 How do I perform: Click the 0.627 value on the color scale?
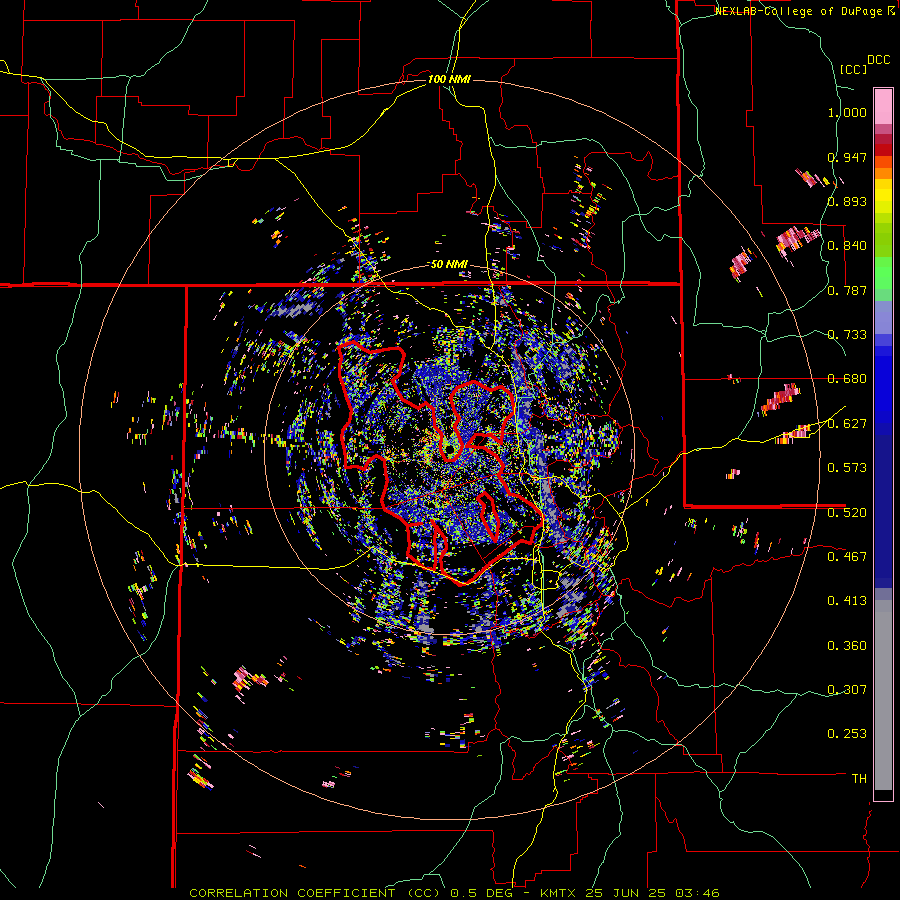pyautogui.click(x=847, y=424)
